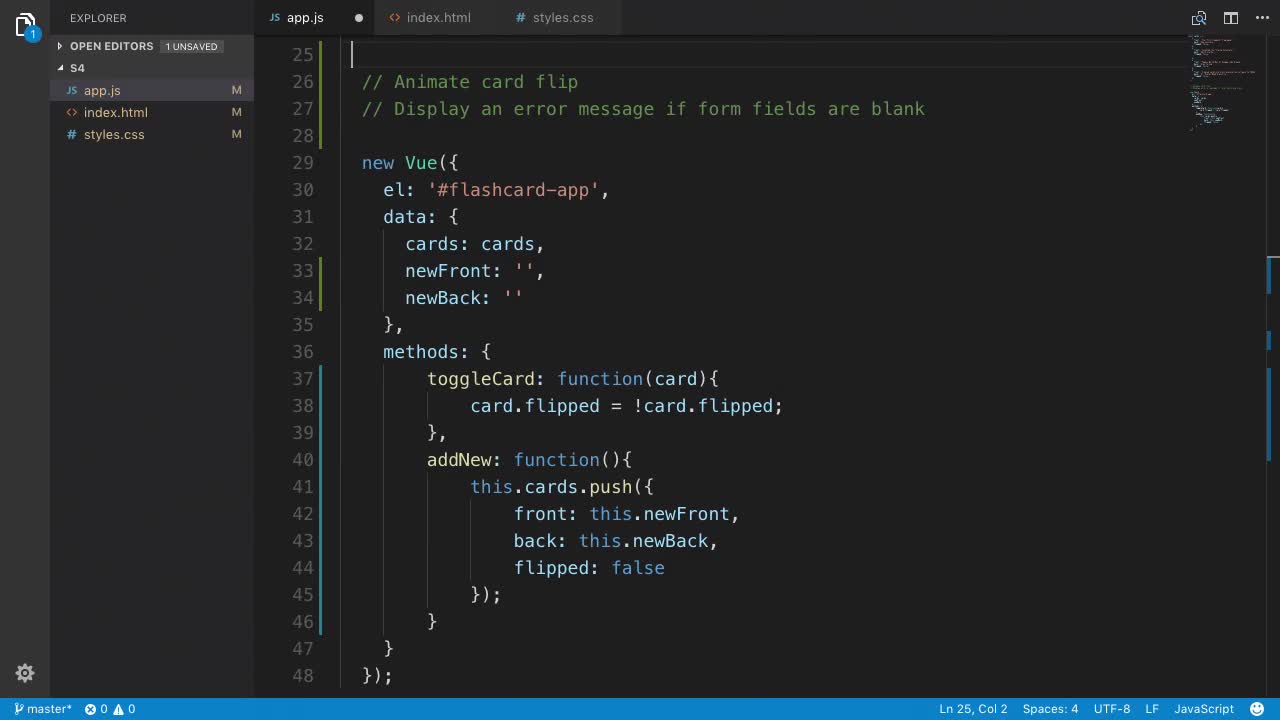Image resolution: width=1280 pixels, height=720 pixels.
Task: Click the M status next to app.js
Action: 237,90
